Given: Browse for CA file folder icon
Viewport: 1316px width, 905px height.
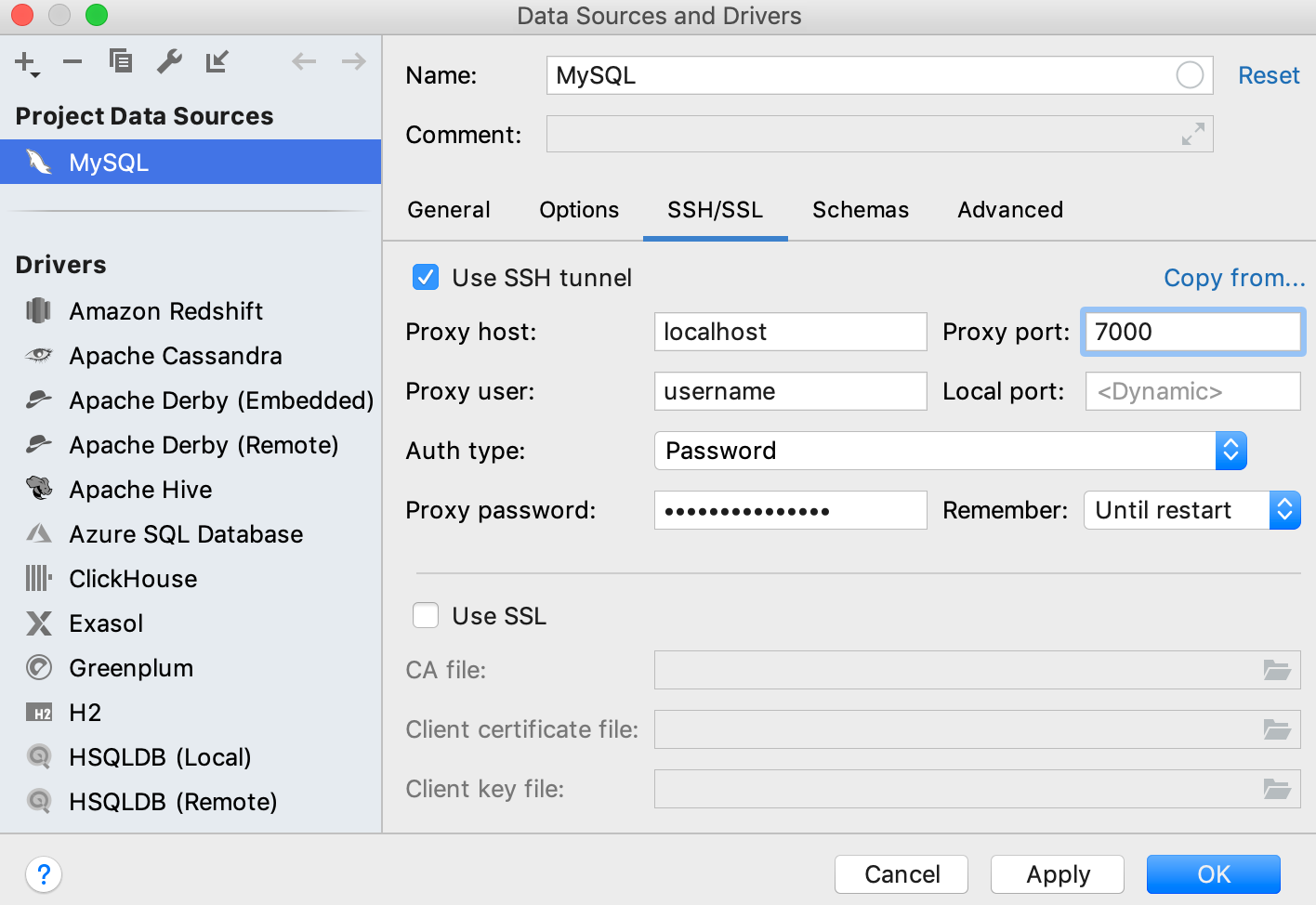Looking at the screenshot, I should coord(1277,670).
